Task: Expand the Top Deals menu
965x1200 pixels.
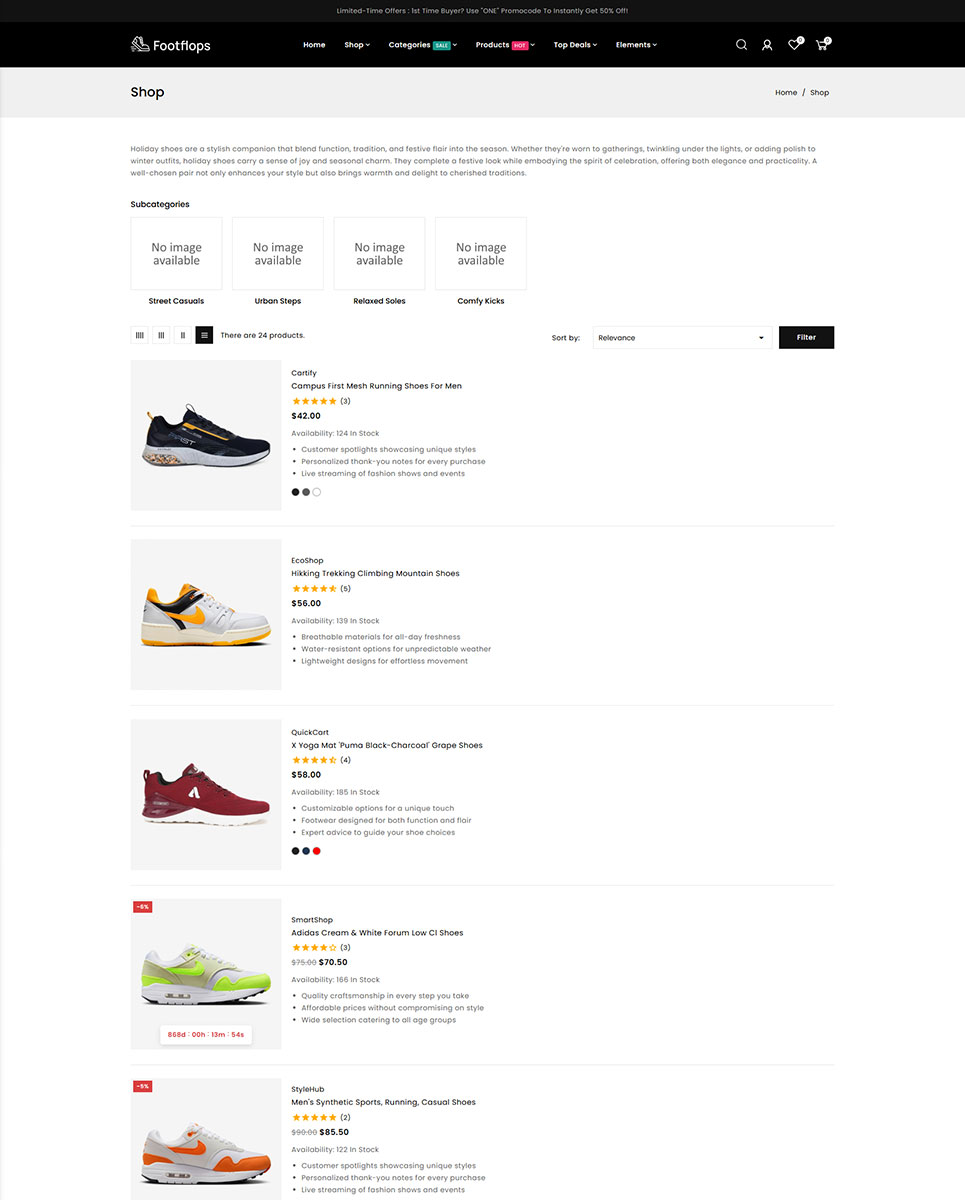Action: point(575,45)
